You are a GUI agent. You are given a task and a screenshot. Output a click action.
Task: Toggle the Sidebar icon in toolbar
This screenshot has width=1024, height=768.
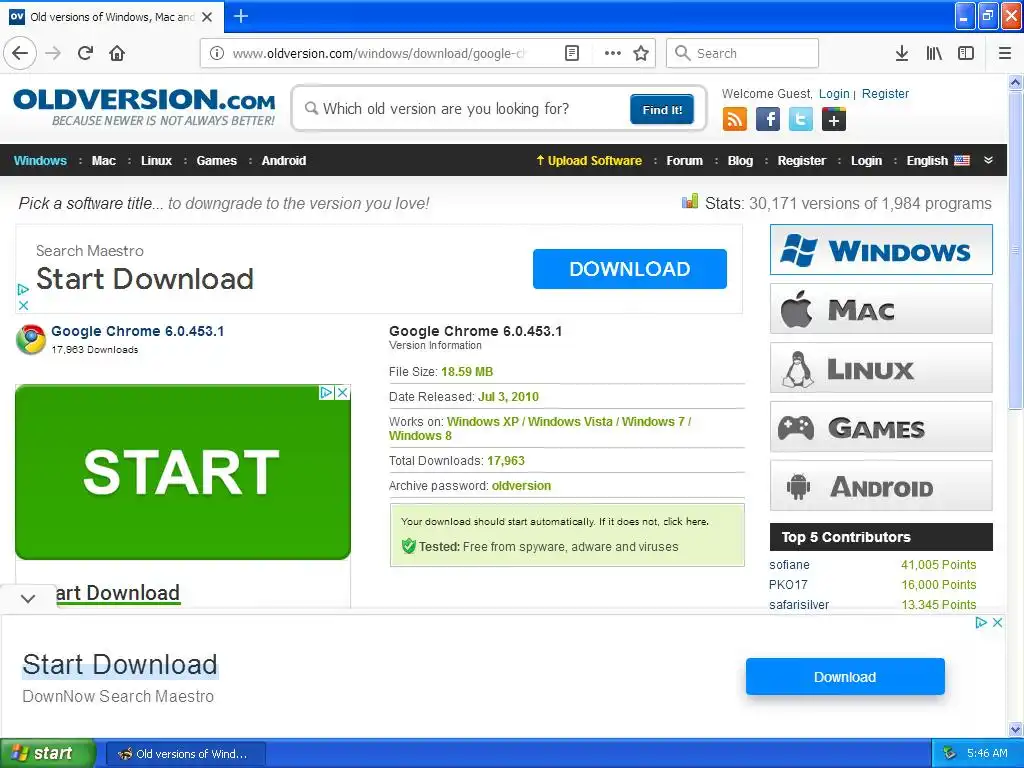click(966, 53)
